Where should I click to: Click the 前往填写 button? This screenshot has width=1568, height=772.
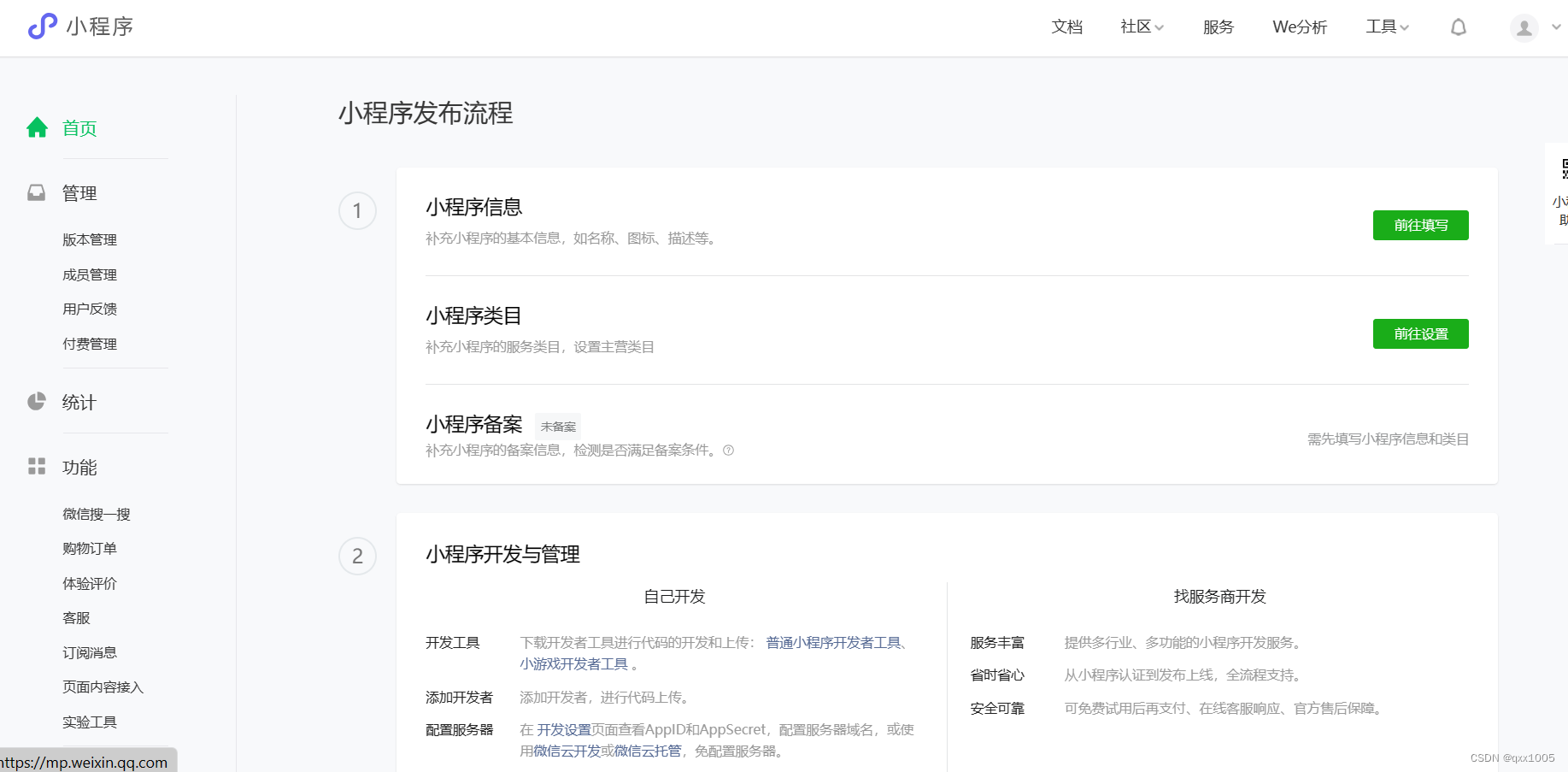click(1420, 225)
